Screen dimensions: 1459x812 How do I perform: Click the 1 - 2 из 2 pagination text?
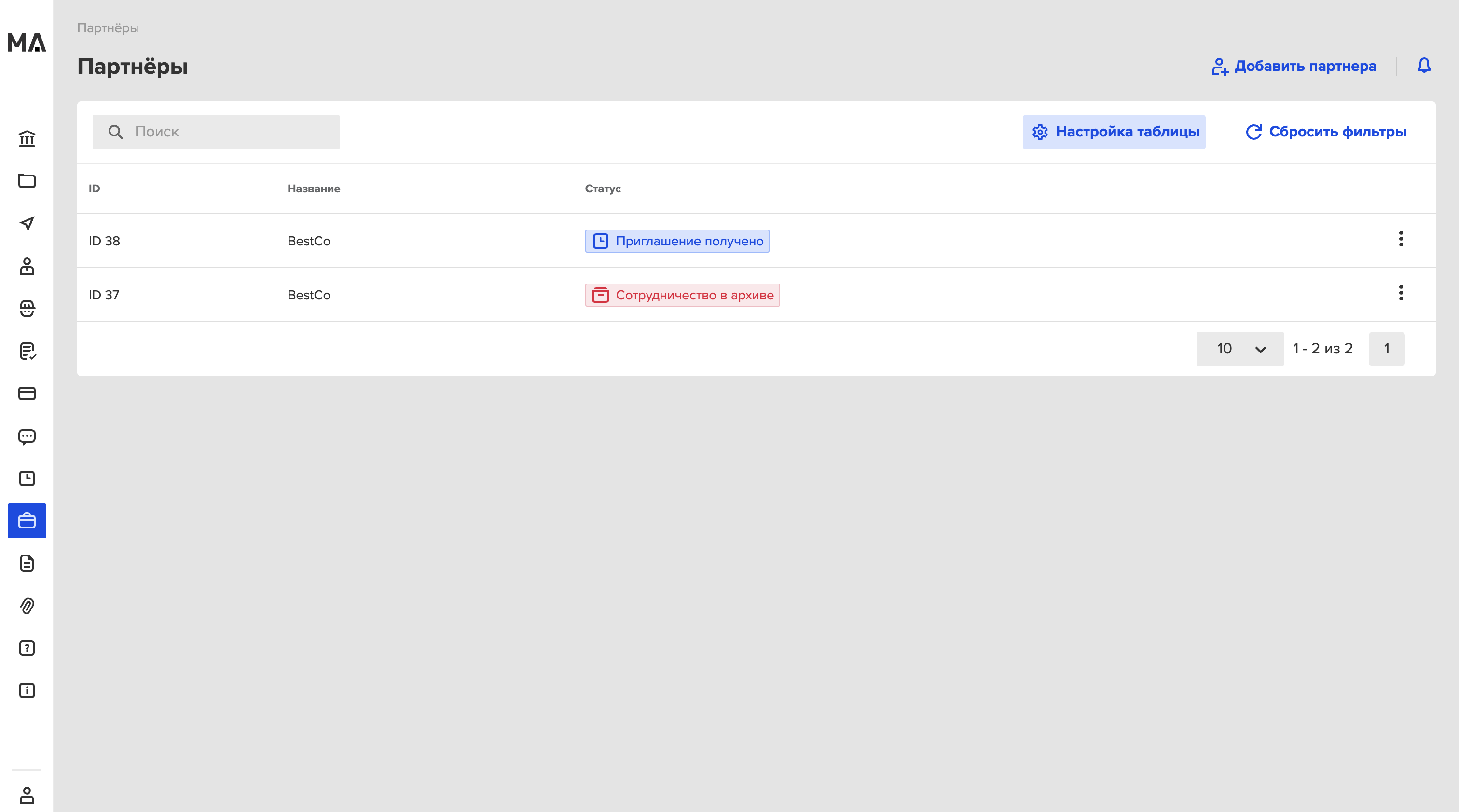(x=1322, y=349)
